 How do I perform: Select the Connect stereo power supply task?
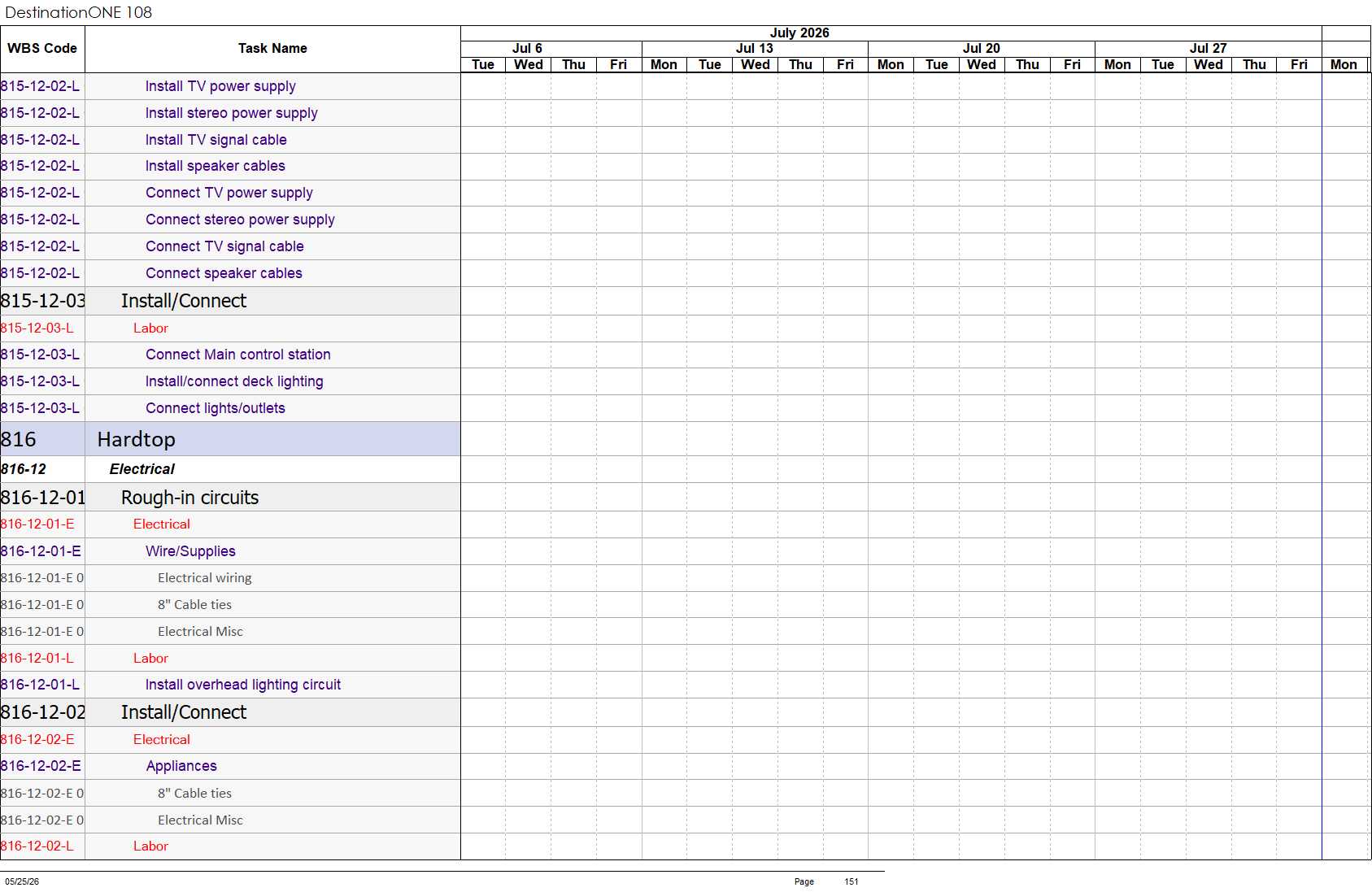click(x=240, y=220)
